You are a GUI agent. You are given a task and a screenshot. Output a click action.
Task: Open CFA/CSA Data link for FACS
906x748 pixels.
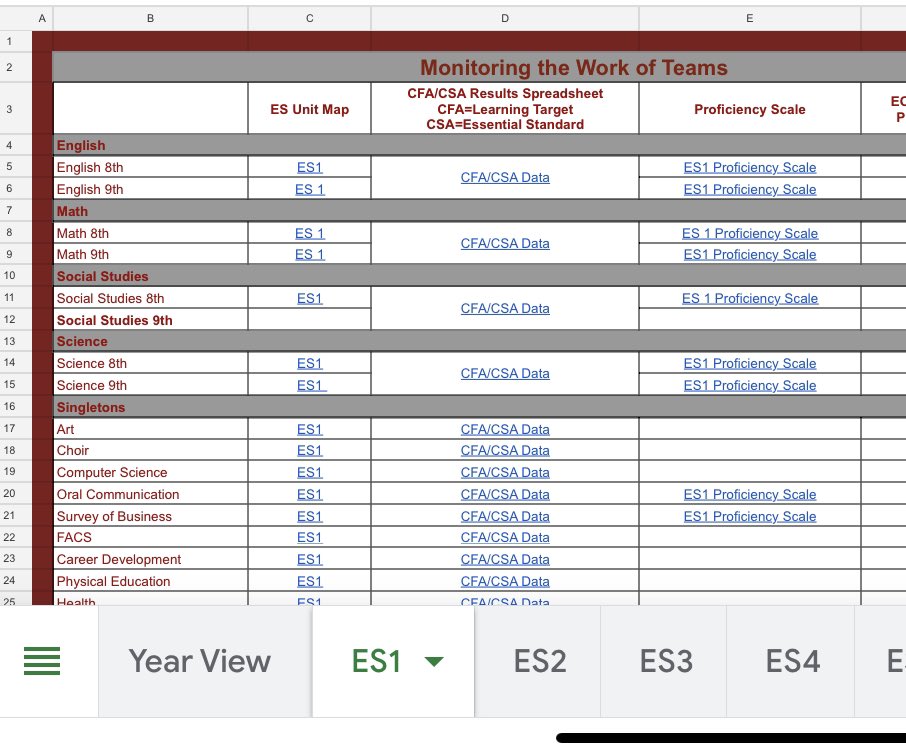(505, 538)
